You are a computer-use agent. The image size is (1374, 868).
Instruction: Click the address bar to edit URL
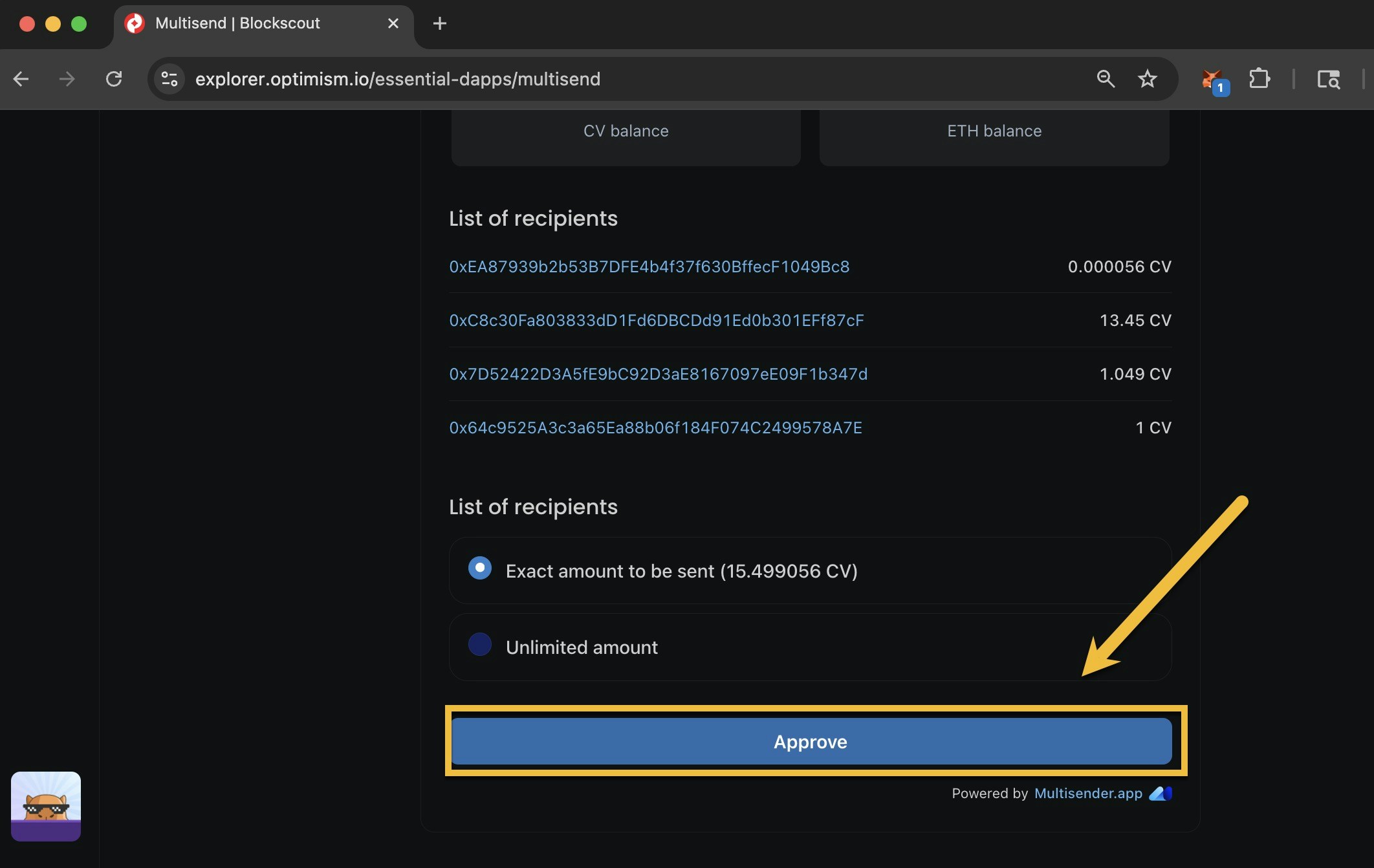[x=582, y=79]
